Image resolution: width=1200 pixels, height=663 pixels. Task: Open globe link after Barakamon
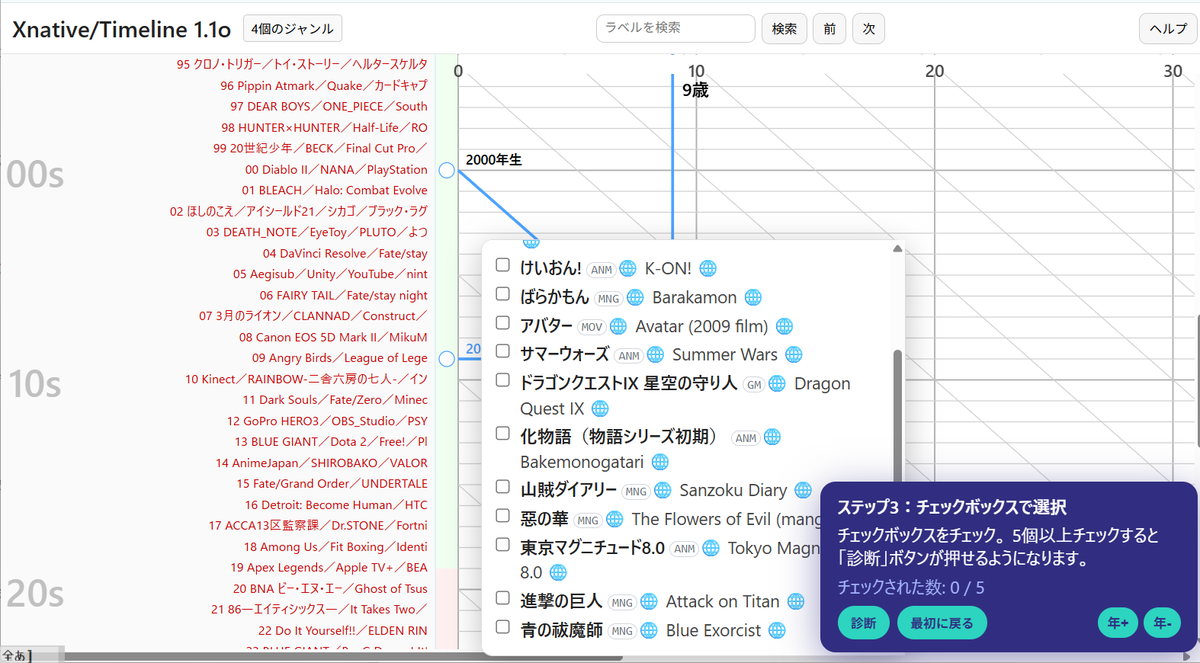tap(753, 297)
